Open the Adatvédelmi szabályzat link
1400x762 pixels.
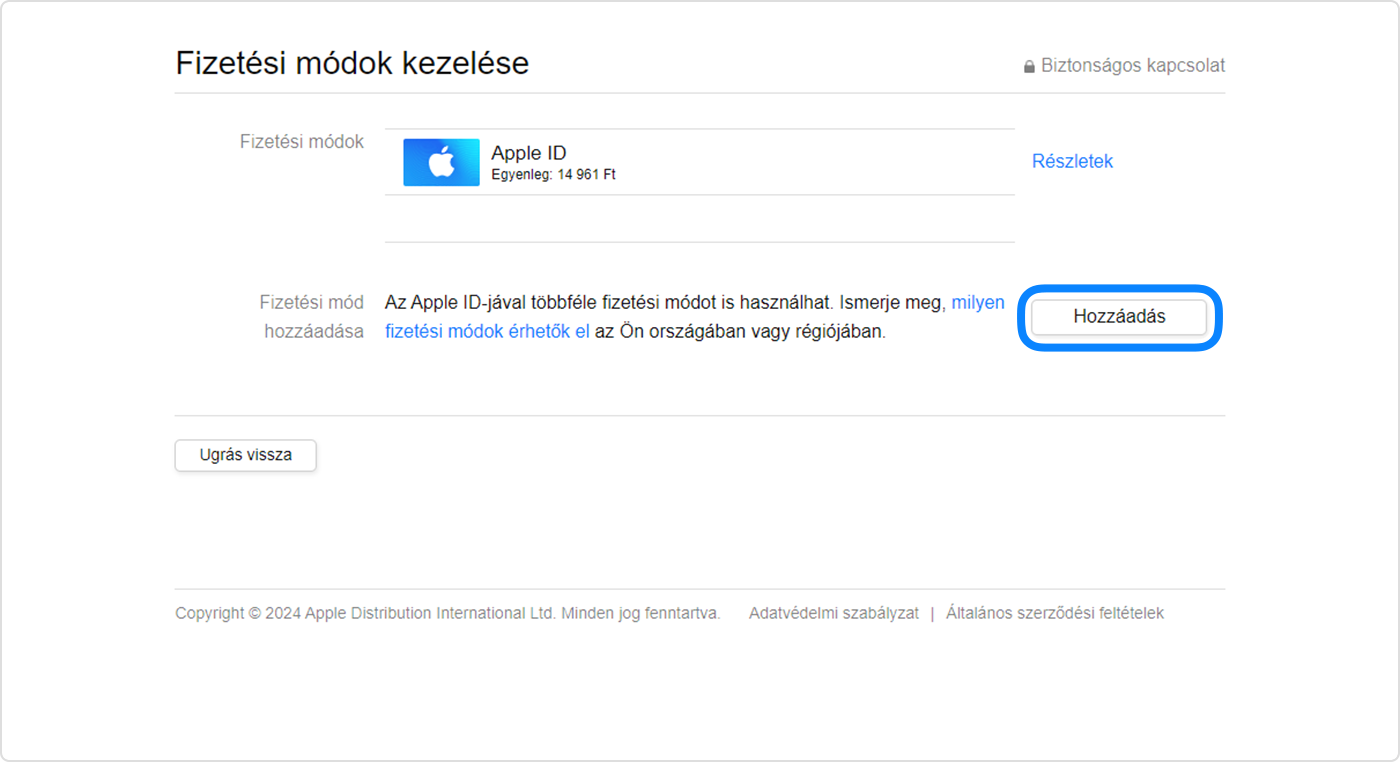click(x=834, y=613)
